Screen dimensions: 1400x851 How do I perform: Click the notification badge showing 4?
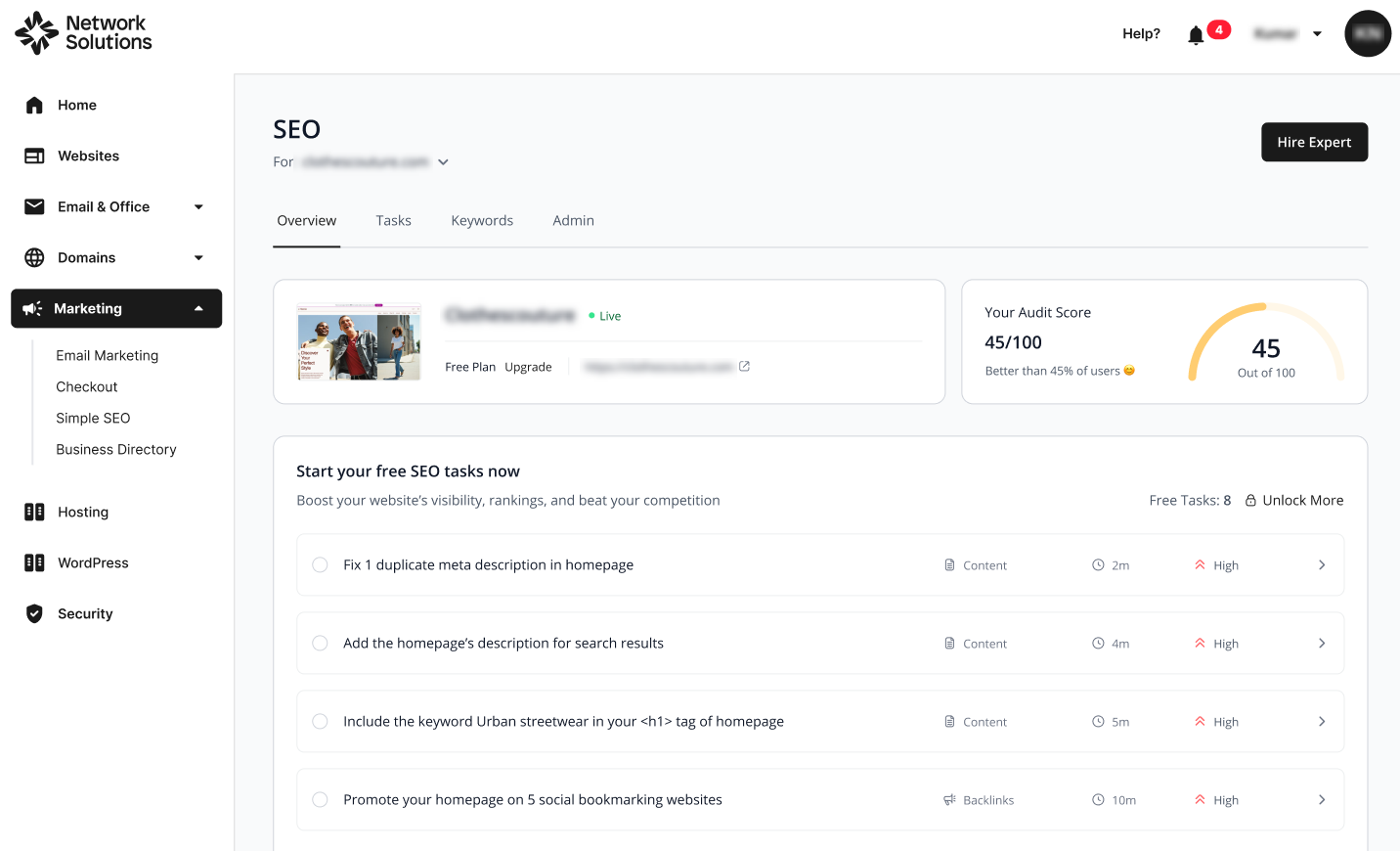click(x=1218, y=29)
